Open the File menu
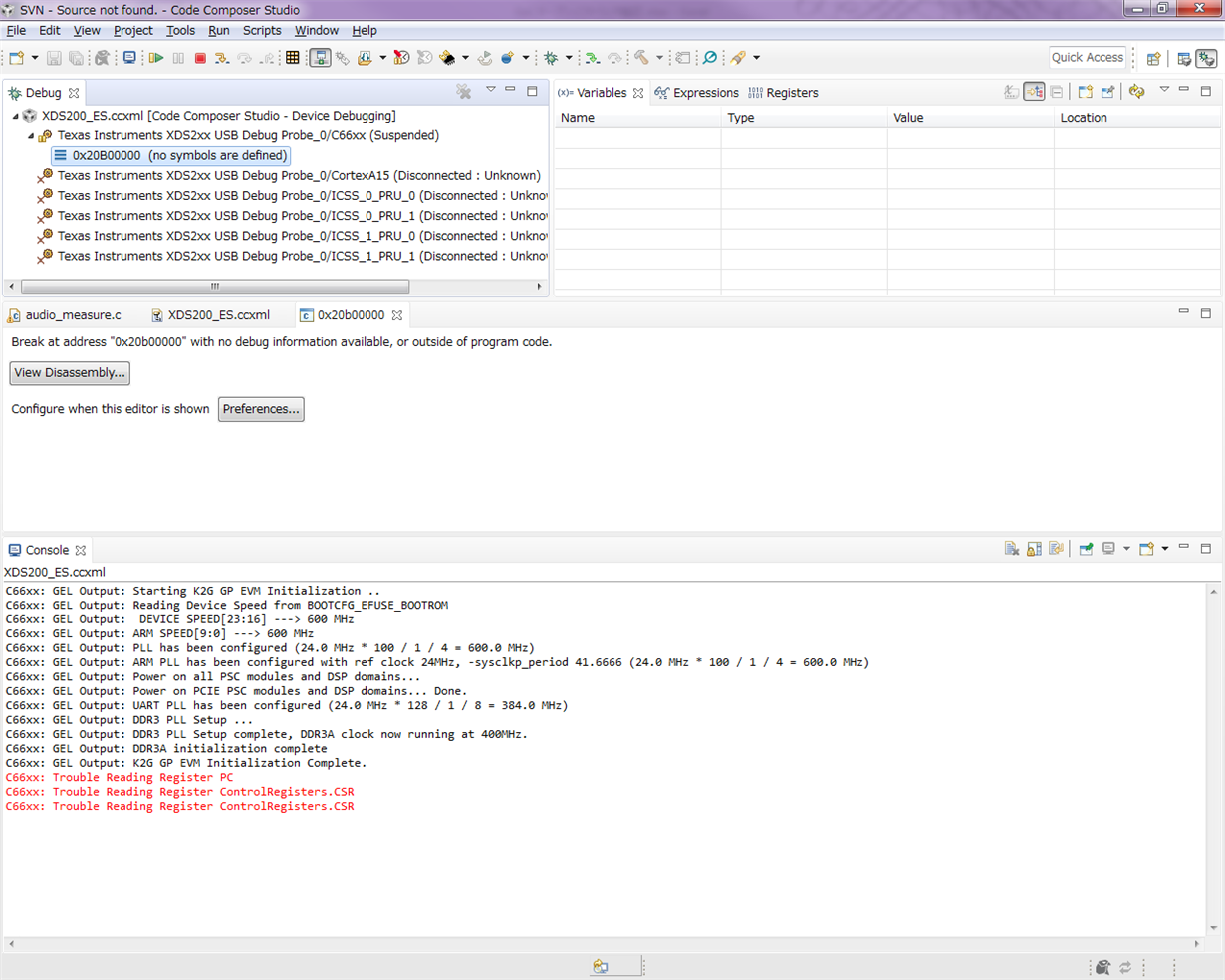Image resolution: width=1225 pixels, height=980 pixels. [x=16, y=31]
